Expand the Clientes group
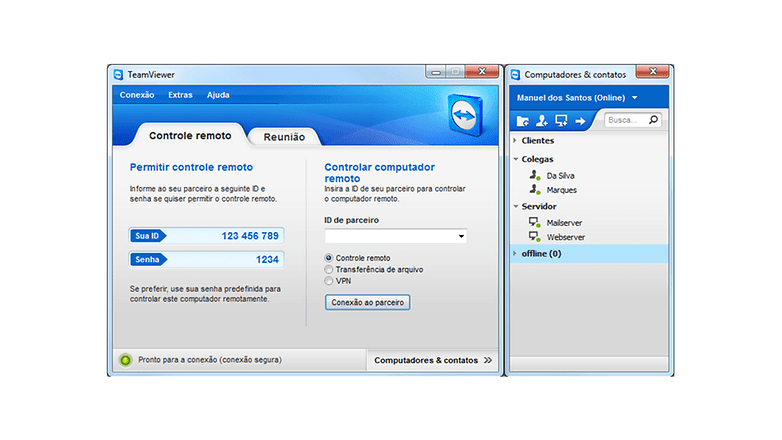The width and height of the screenshot is (782, 440). click(515, 141)
